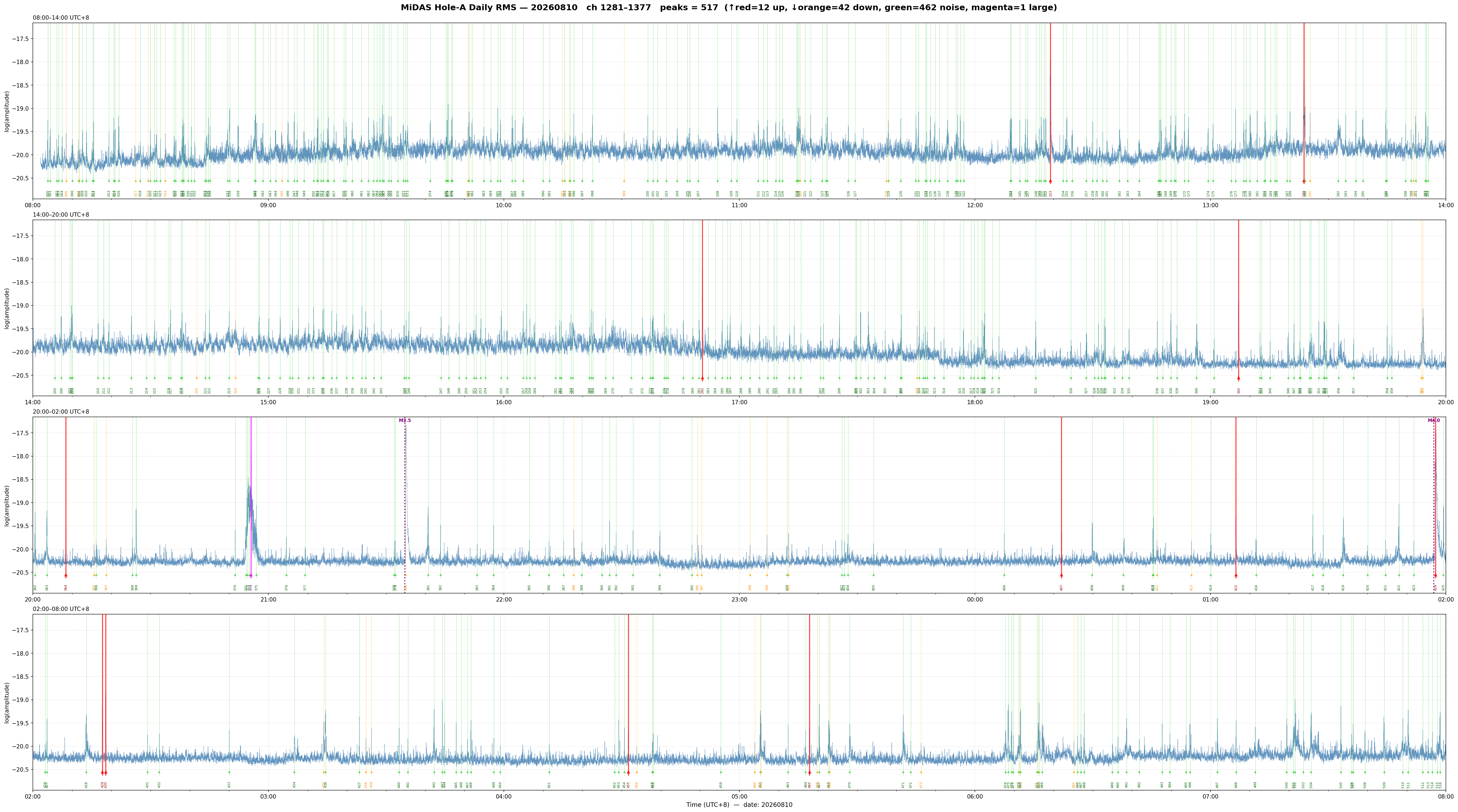
Task: Click the green noise marker numbered 459
Action: click(x=721, y=772)
